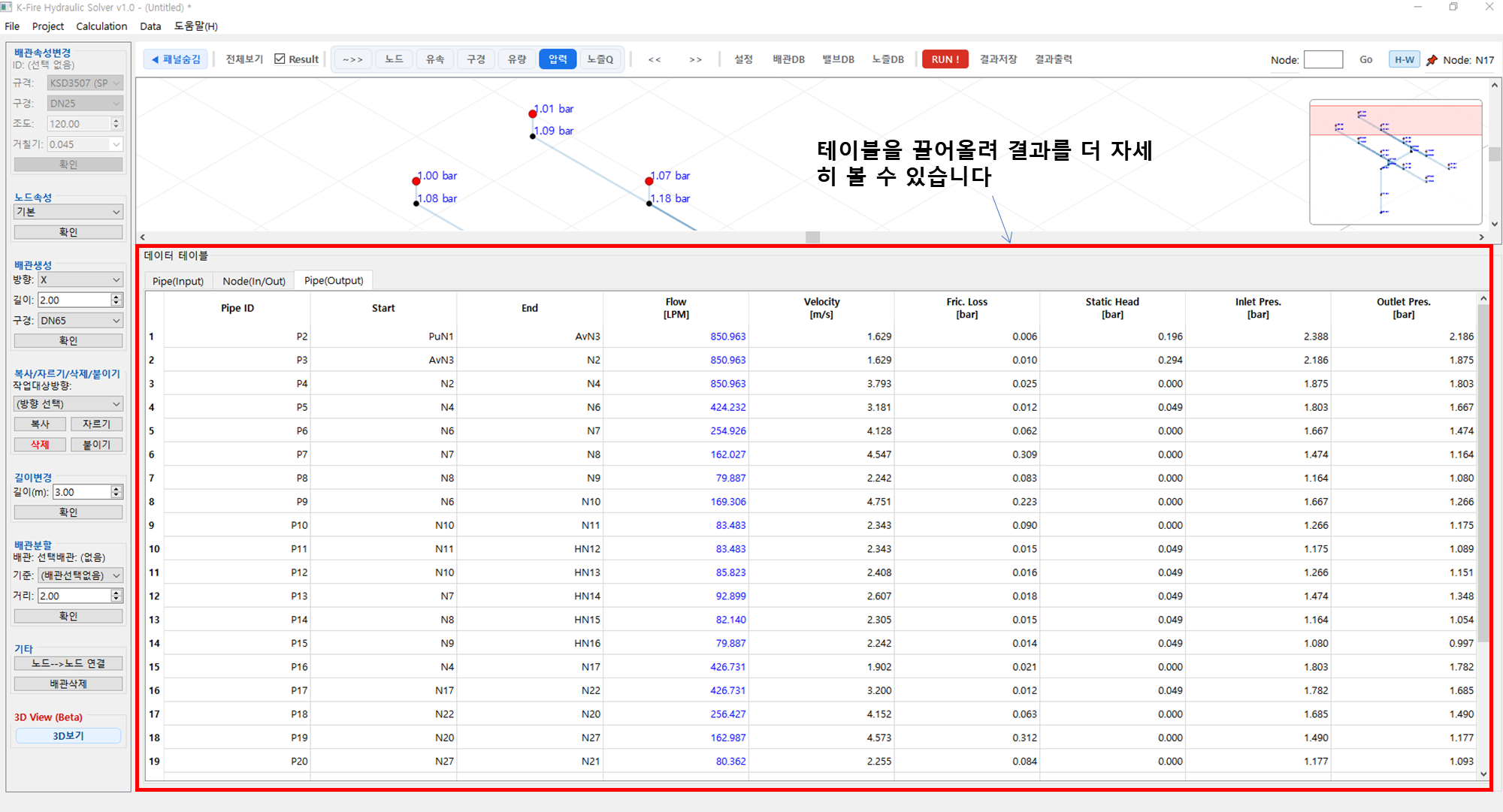Viewport: 1503px width, 812px height.
Task: Open the 방향 X direction dropdown
Action: point(80,279)
